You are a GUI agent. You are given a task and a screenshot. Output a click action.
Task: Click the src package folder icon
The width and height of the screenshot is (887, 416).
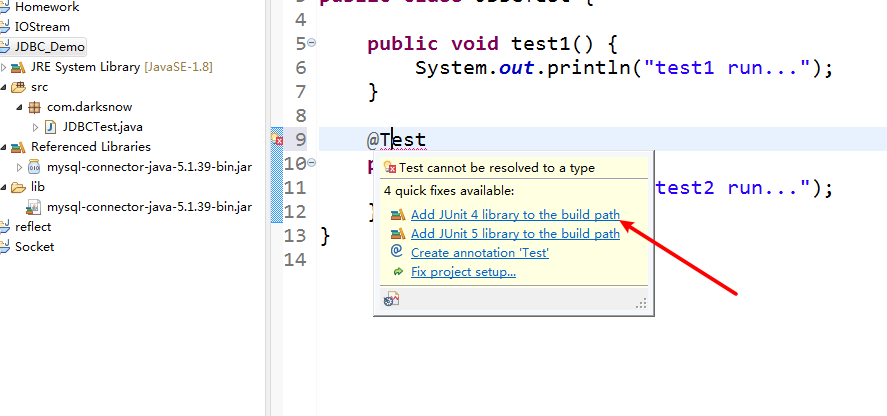(x=18, y=87)
